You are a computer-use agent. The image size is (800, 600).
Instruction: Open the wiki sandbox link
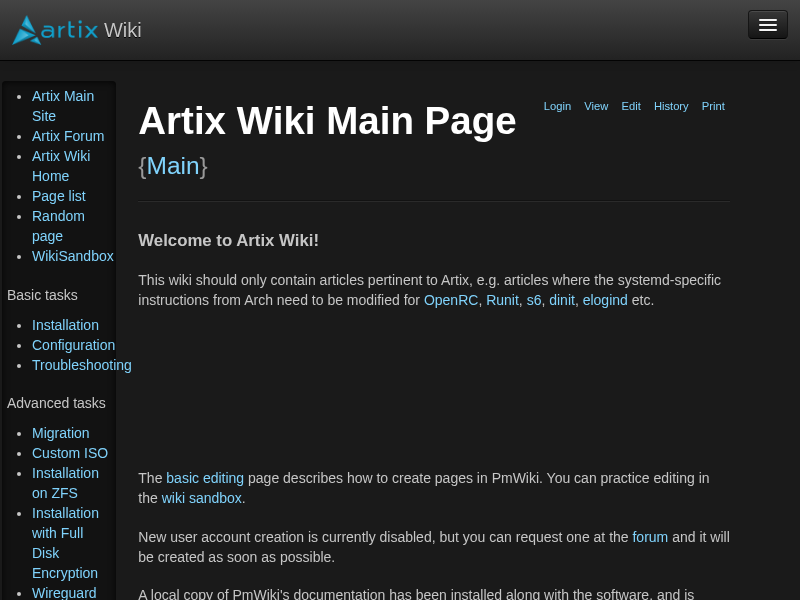click(202, 498)
